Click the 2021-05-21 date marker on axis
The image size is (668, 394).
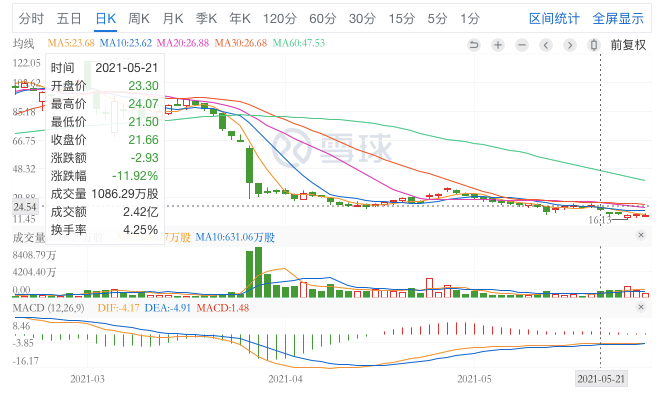click(601, 379)
